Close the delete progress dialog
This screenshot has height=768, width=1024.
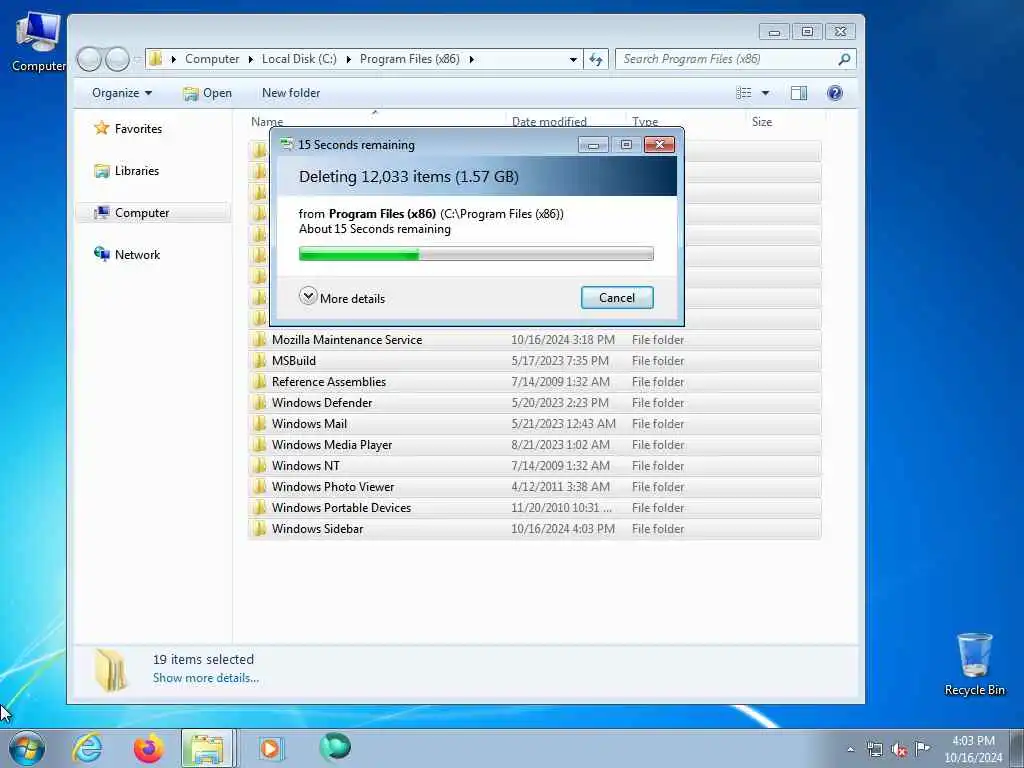[x=660, y=144]
